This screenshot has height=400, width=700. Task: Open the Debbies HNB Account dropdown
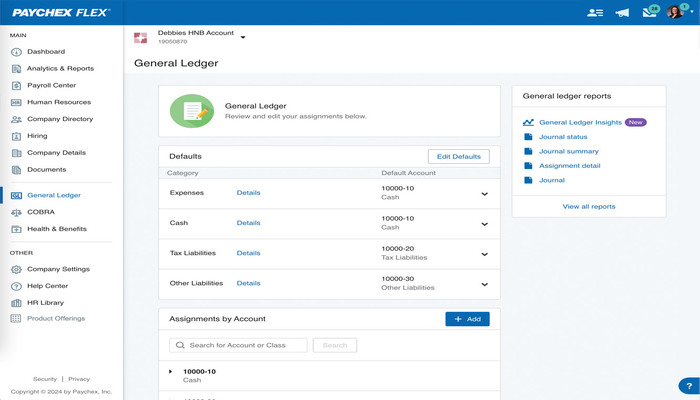click(x=243, y=38)
